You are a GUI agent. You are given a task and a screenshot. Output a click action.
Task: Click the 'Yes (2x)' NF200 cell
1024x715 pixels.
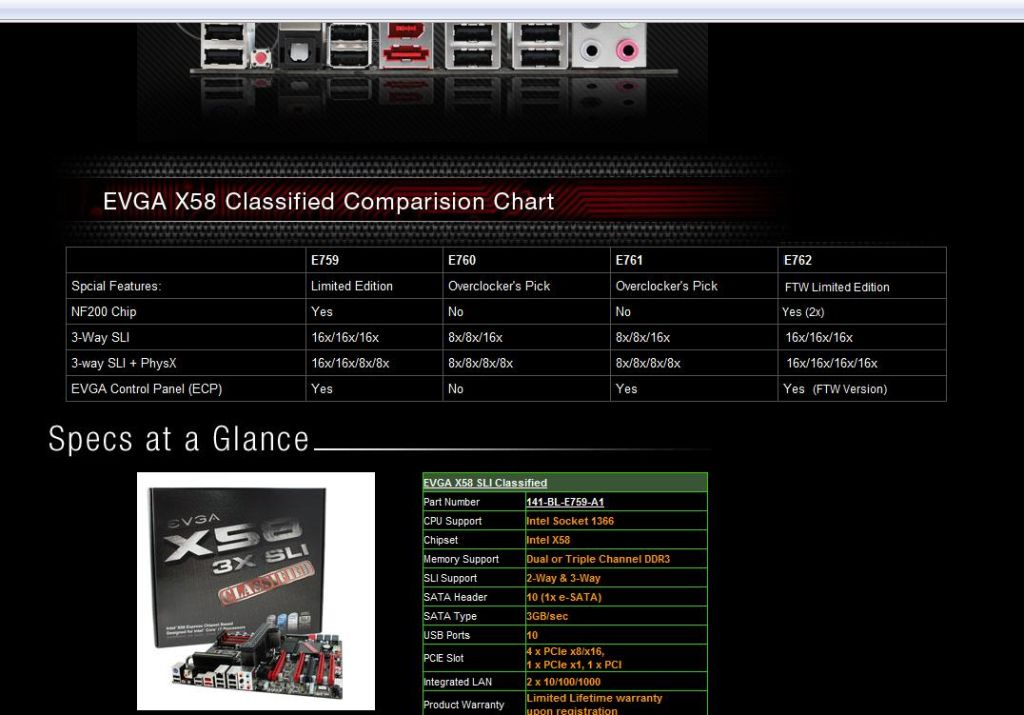(803, 312)
